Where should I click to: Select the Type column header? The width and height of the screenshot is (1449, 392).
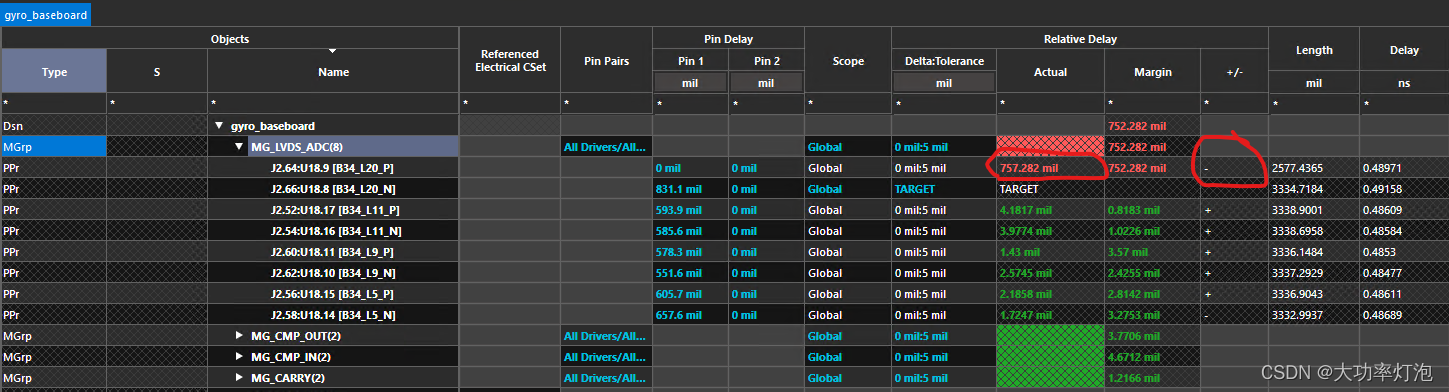[54, 72]
